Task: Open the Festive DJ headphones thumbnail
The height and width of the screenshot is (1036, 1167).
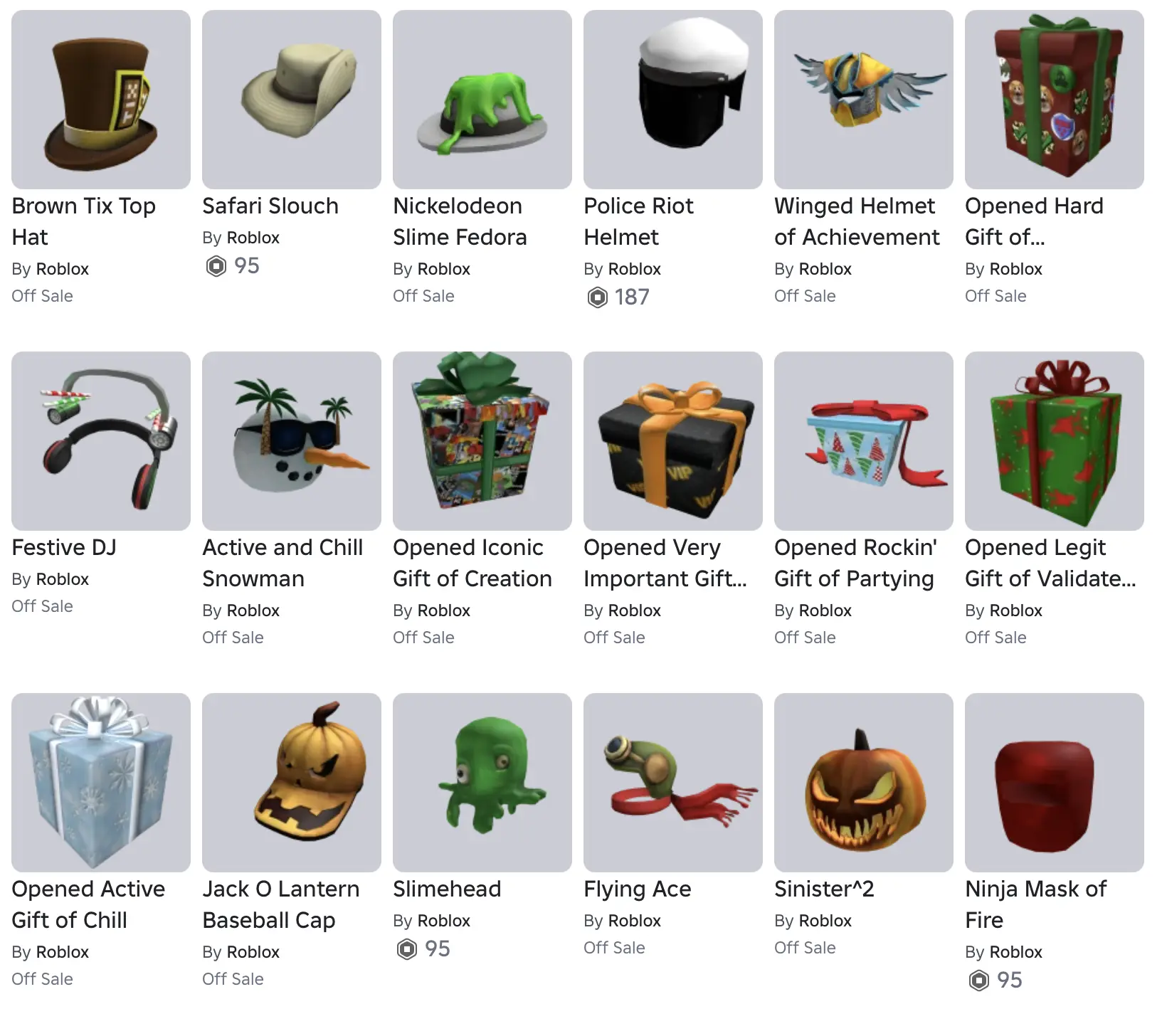Action: tap(101, 441)
